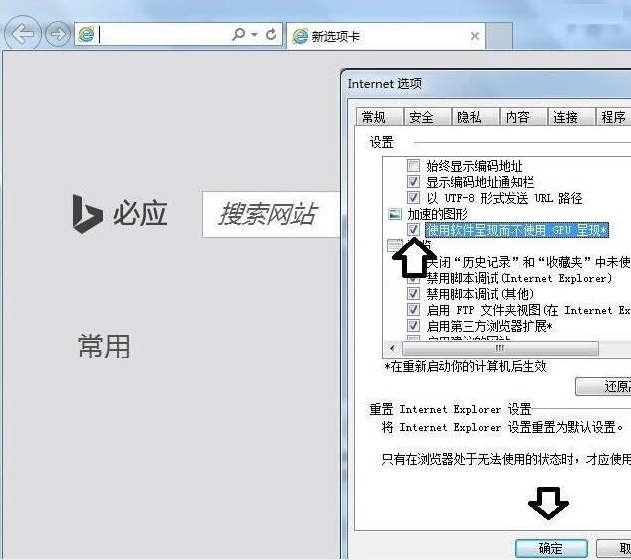
Task: Toggle 启用 FTP 文件夹视图 checkbox
Action: coord(413,310)
